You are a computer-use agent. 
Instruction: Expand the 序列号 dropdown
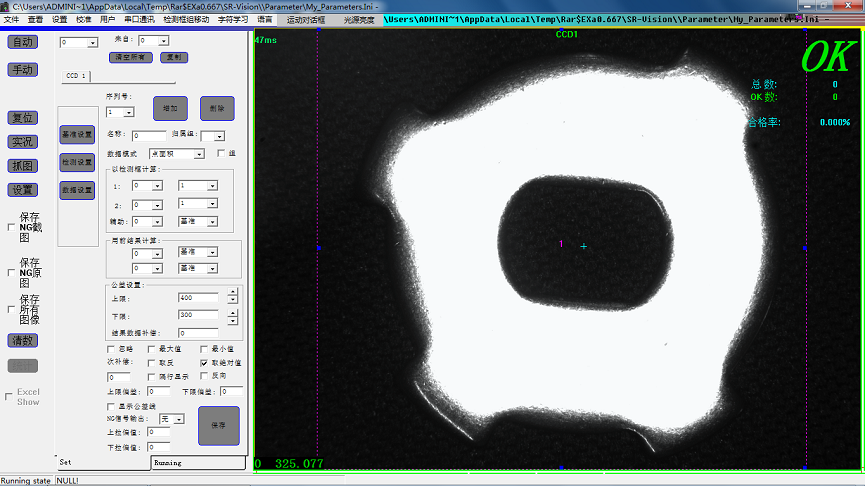click(128, 113)
